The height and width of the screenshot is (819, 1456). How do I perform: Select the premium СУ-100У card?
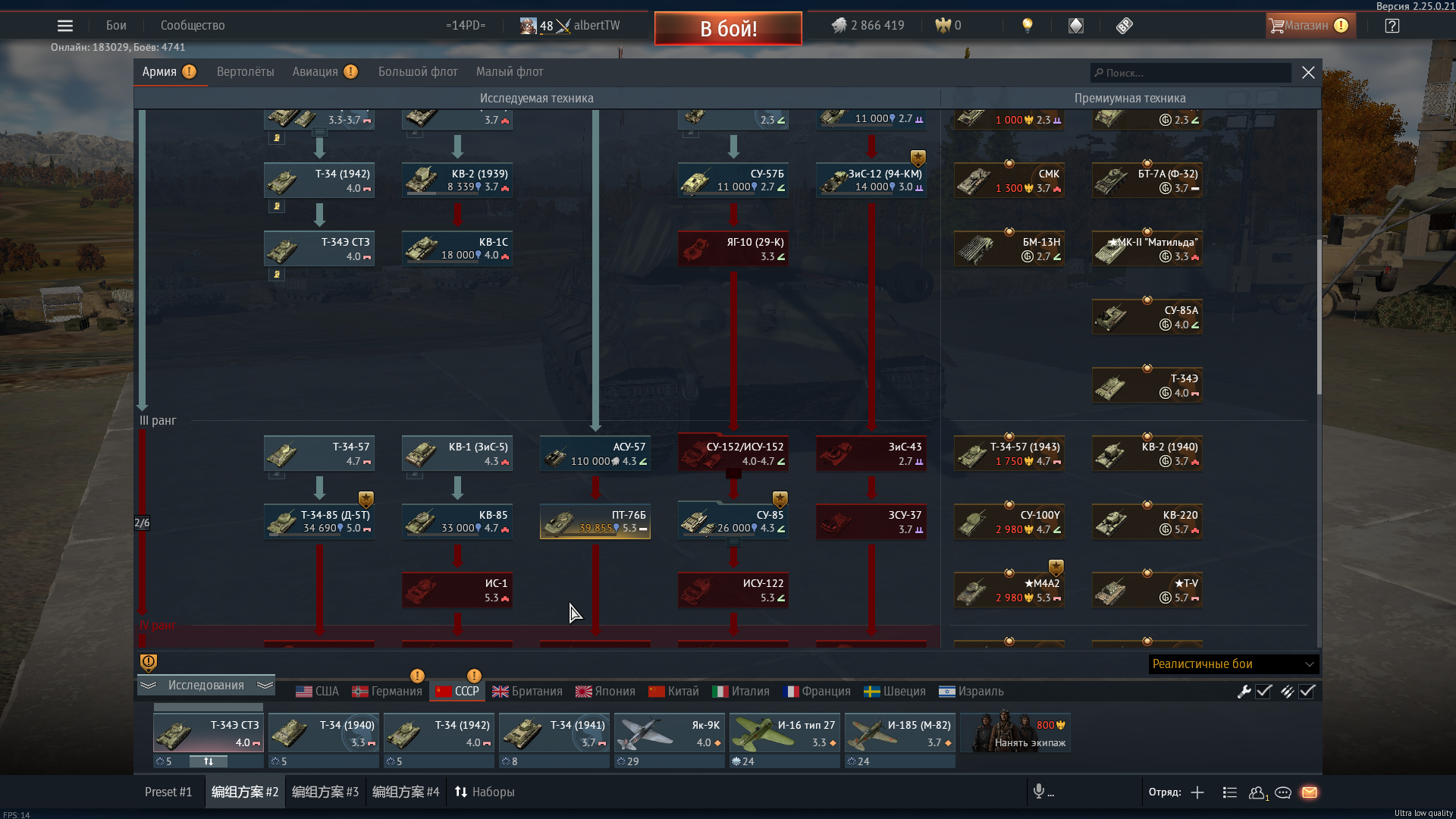[1009, 521]
